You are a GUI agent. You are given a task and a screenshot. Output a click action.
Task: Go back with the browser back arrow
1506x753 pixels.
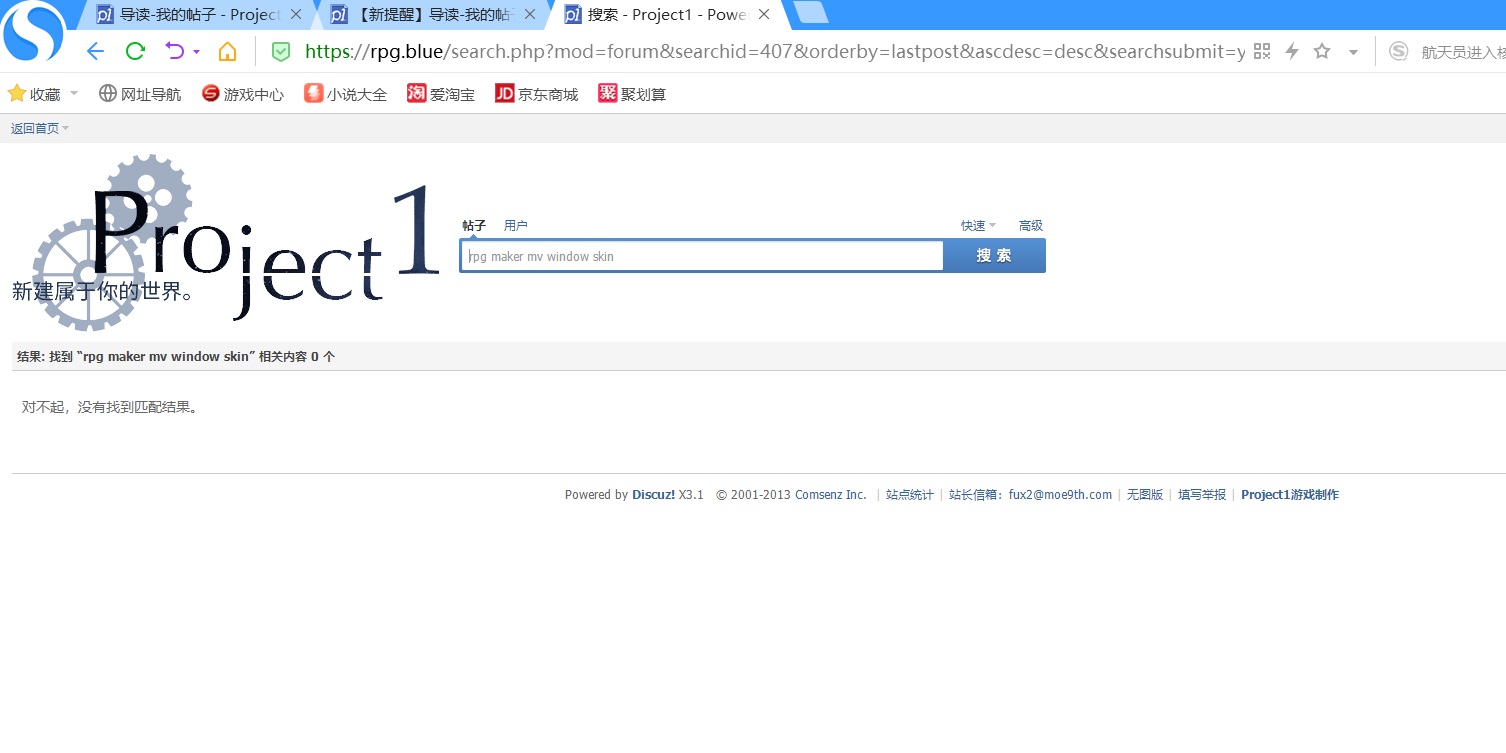tap(95, 52)
